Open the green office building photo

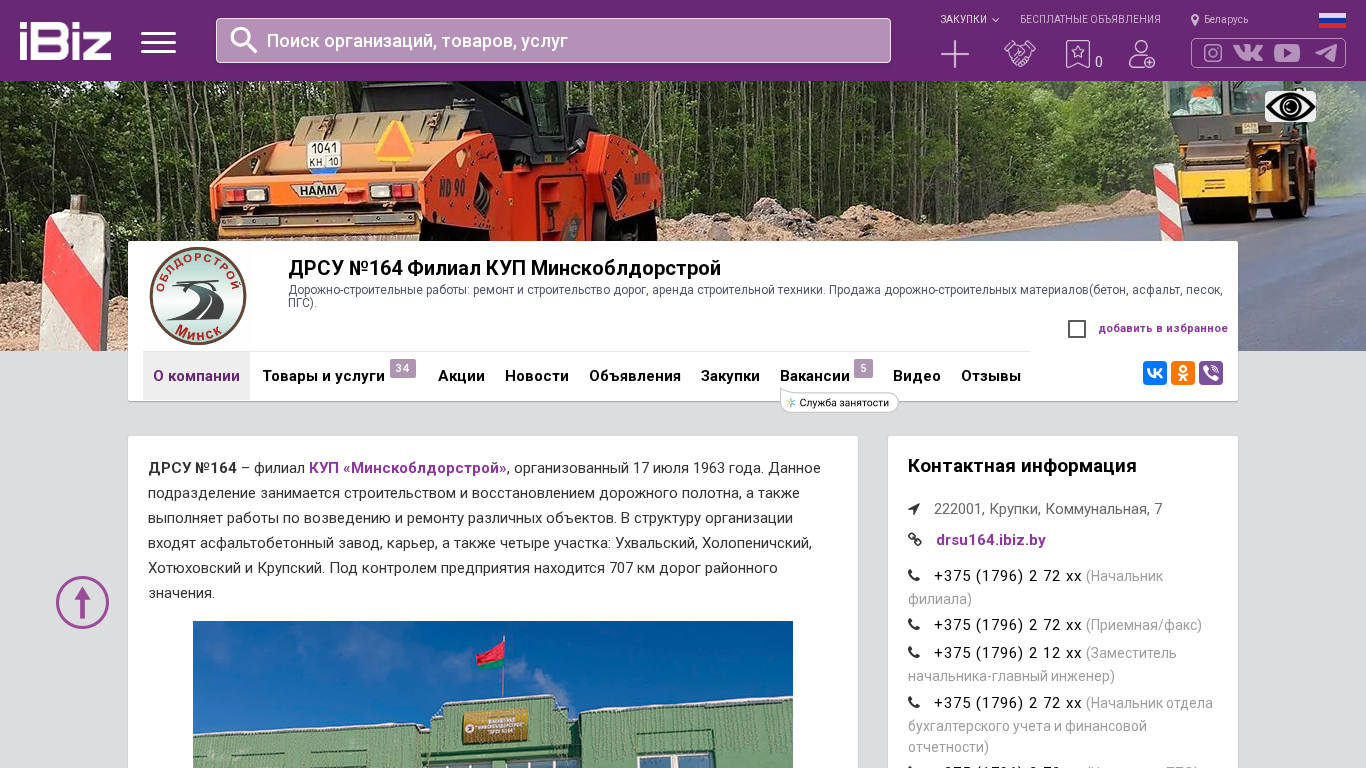493,694
